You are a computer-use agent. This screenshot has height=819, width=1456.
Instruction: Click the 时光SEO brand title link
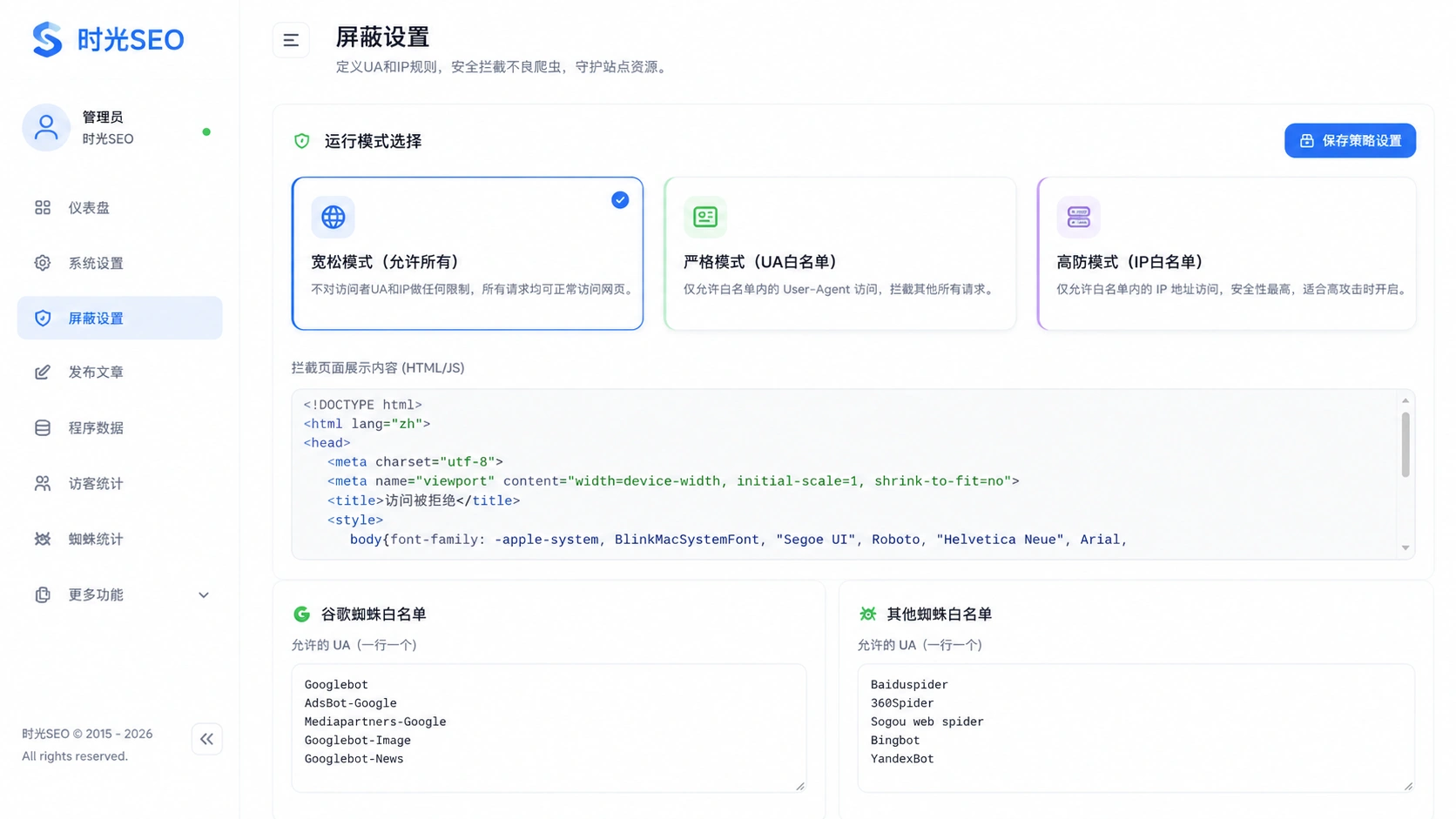click(131, 39)
